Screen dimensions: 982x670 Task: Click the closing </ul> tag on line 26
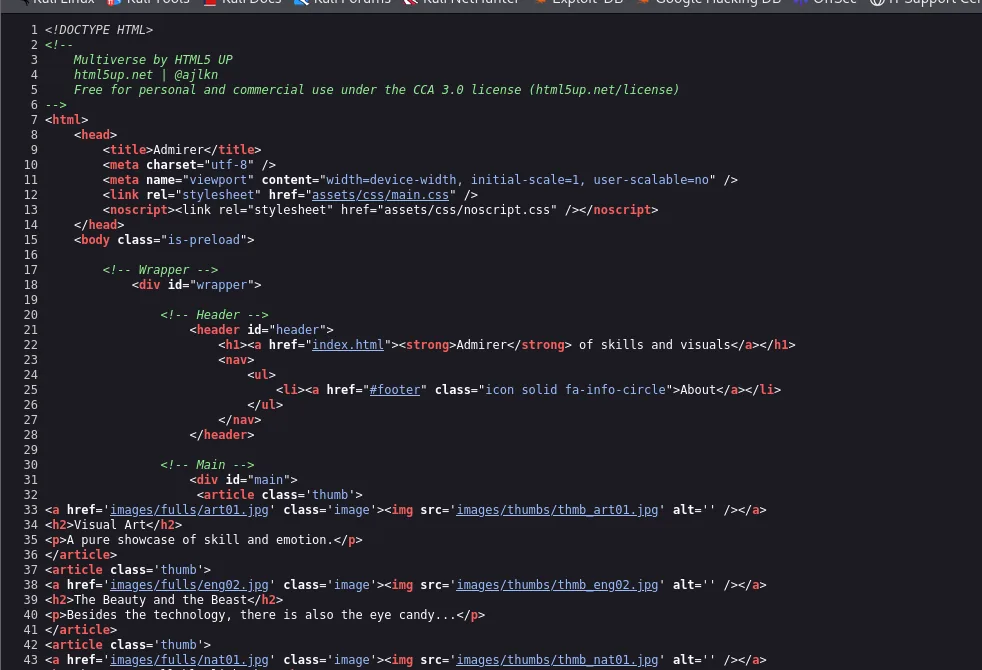[265, 405]
